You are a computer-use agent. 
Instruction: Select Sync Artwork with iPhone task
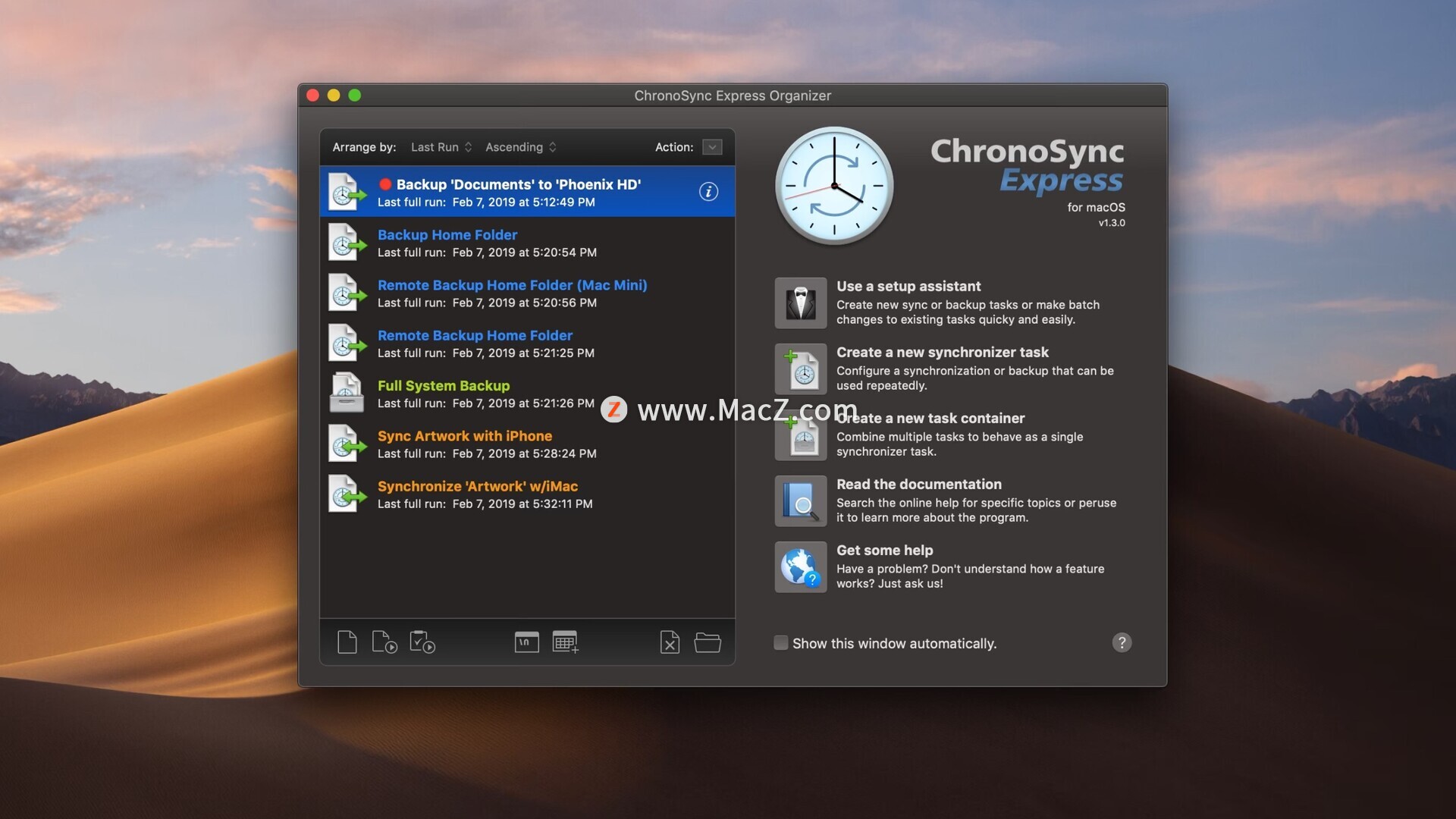pos(464,436)
